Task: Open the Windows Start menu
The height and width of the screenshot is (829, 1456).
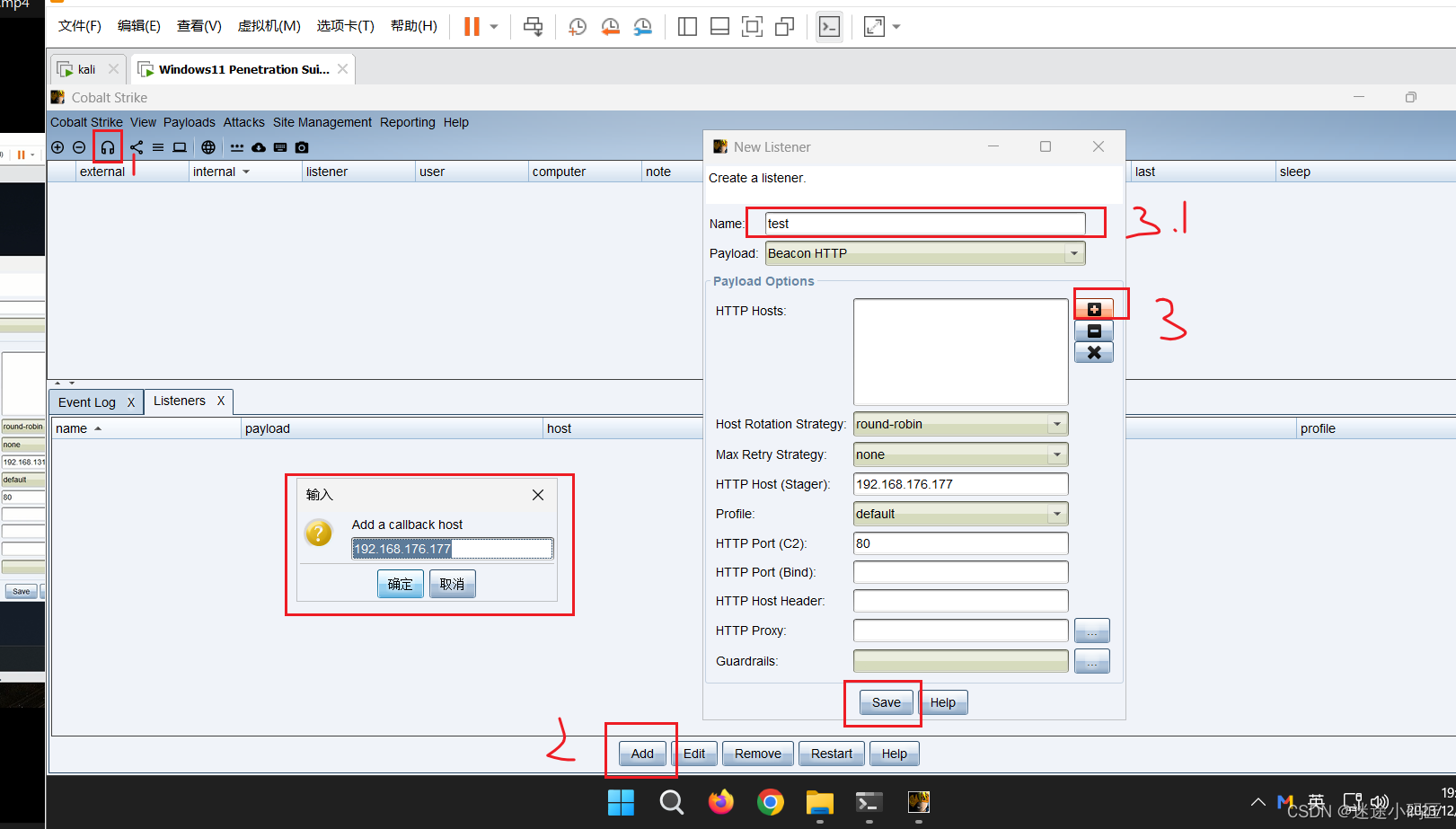Action: coord(621,802)
